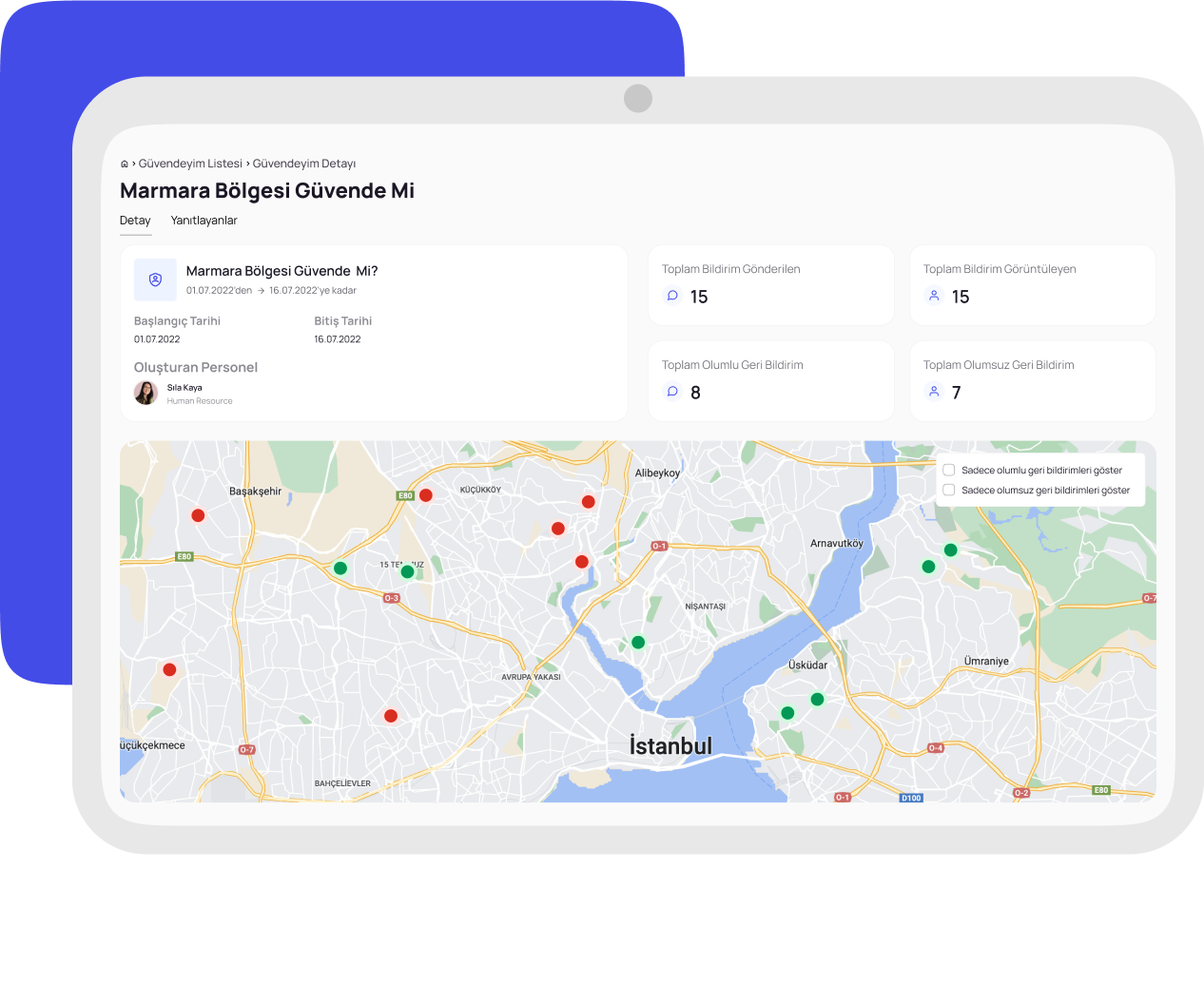Click the red marker below Alibeyköy
This screenshot has width=1204, height=1003.
click(x=589, y=502)
